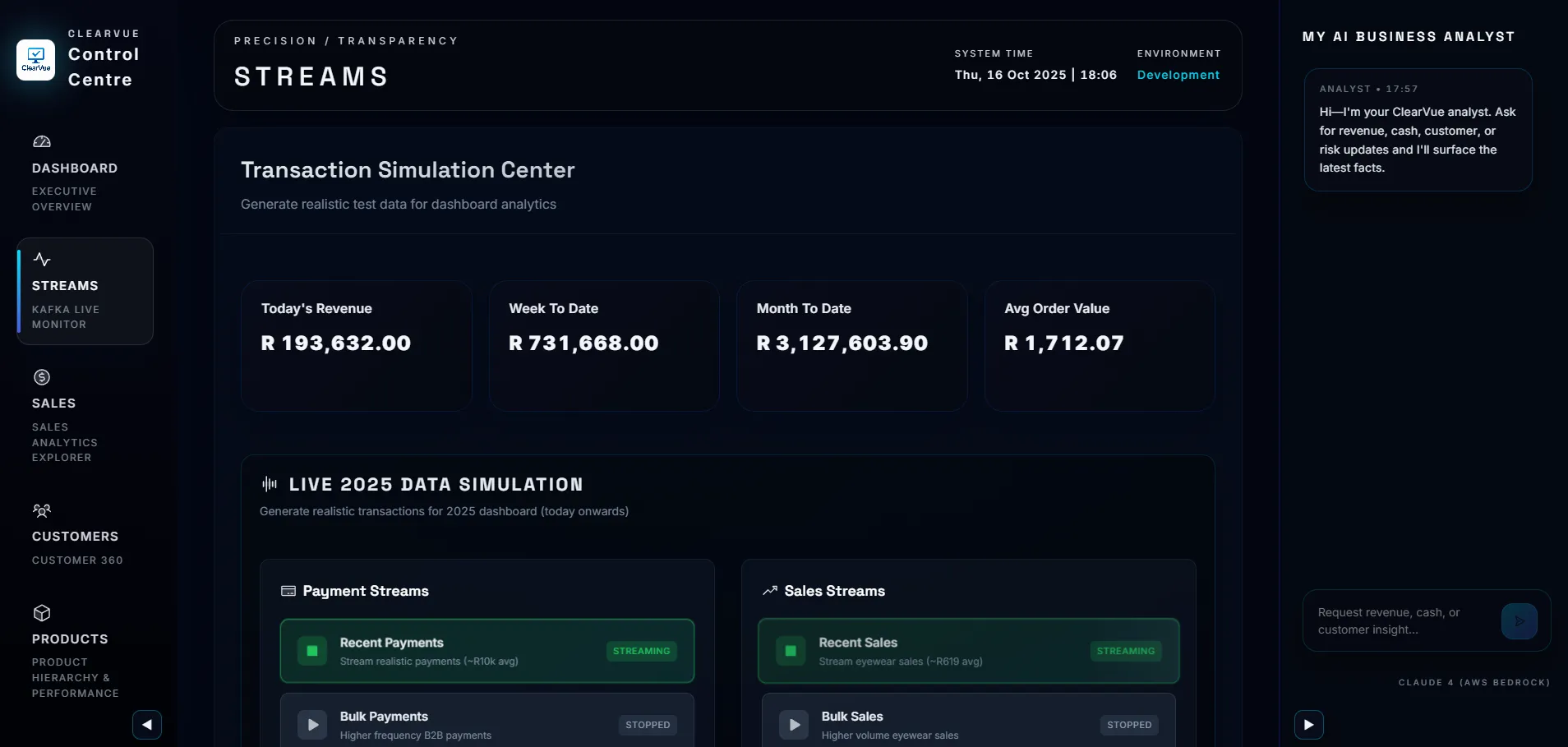Start the Bulk Payments stream
This screenshot has width=1568, height=747.
point(312,725)
